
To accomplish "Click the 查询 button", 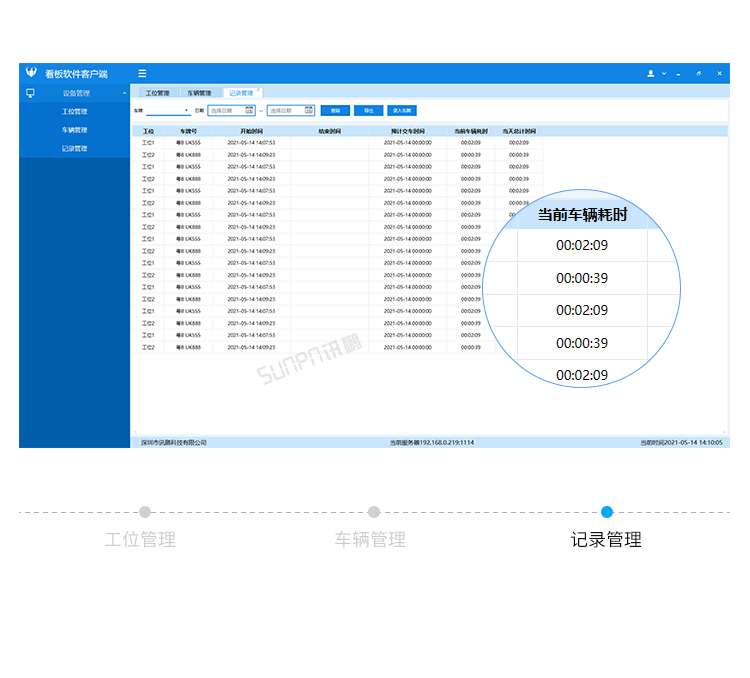I will pos(335,111).
